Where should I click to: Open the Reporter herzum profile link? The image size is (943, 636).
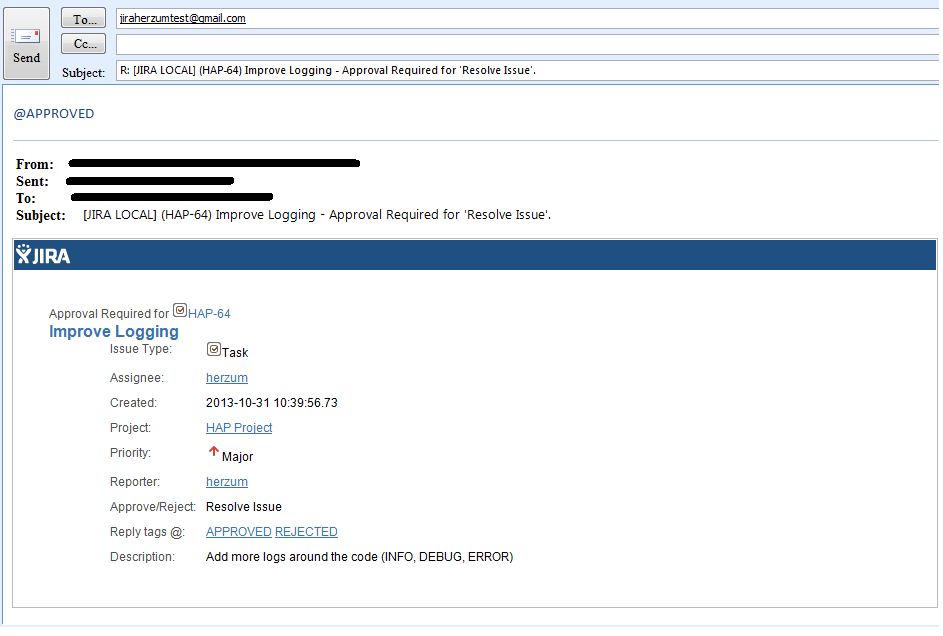click(227, 482)
